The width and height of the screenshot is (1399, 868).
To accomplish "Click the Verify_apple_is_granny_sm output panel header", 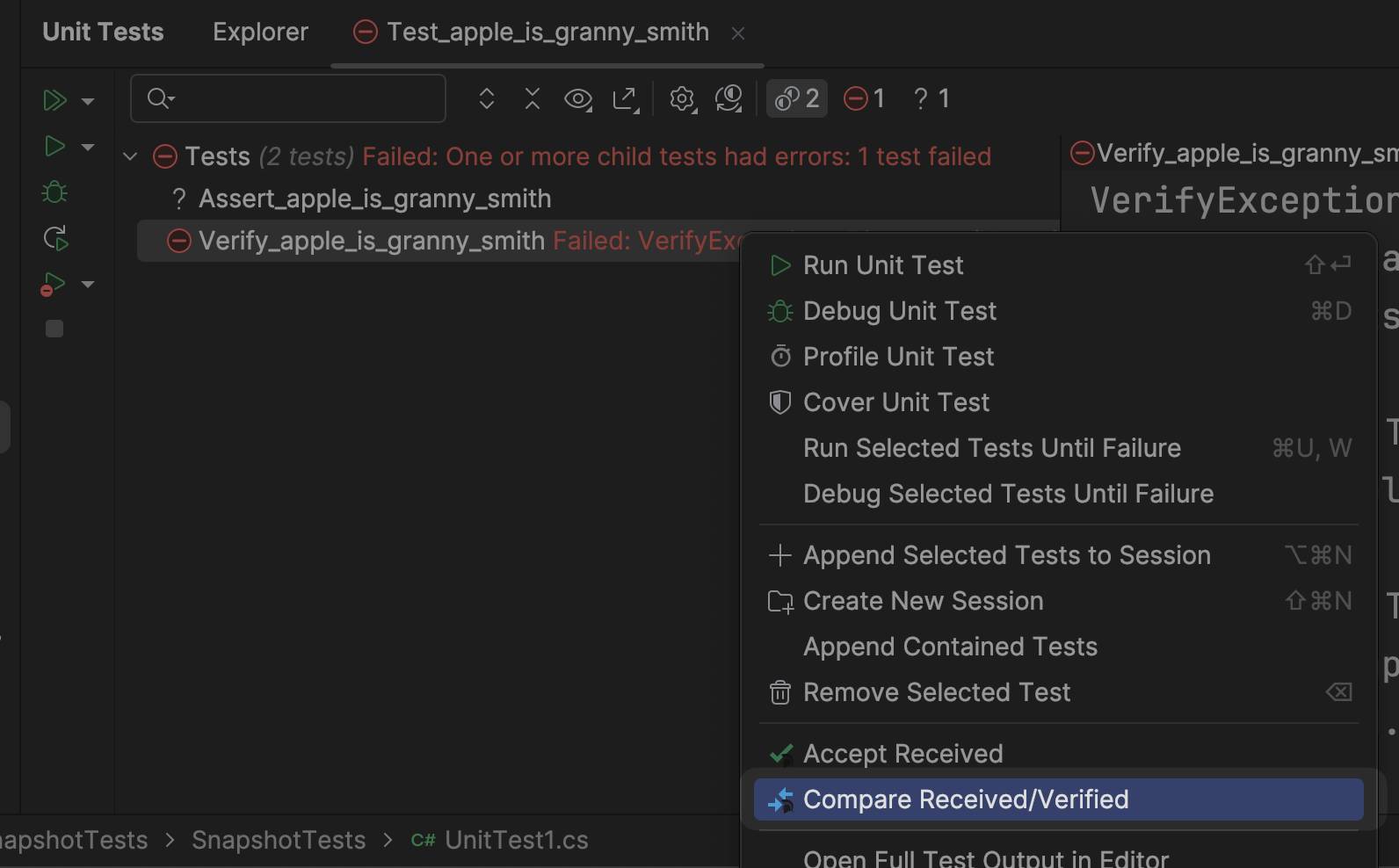I will tap(1235, 153).
